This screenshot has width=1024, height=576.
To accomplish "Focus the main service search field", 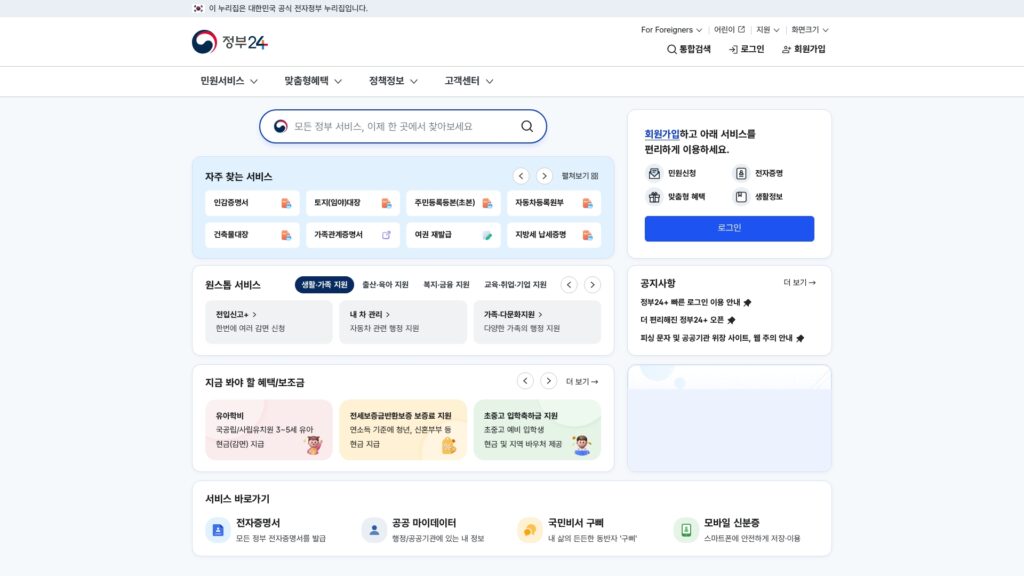I will 403,127.
